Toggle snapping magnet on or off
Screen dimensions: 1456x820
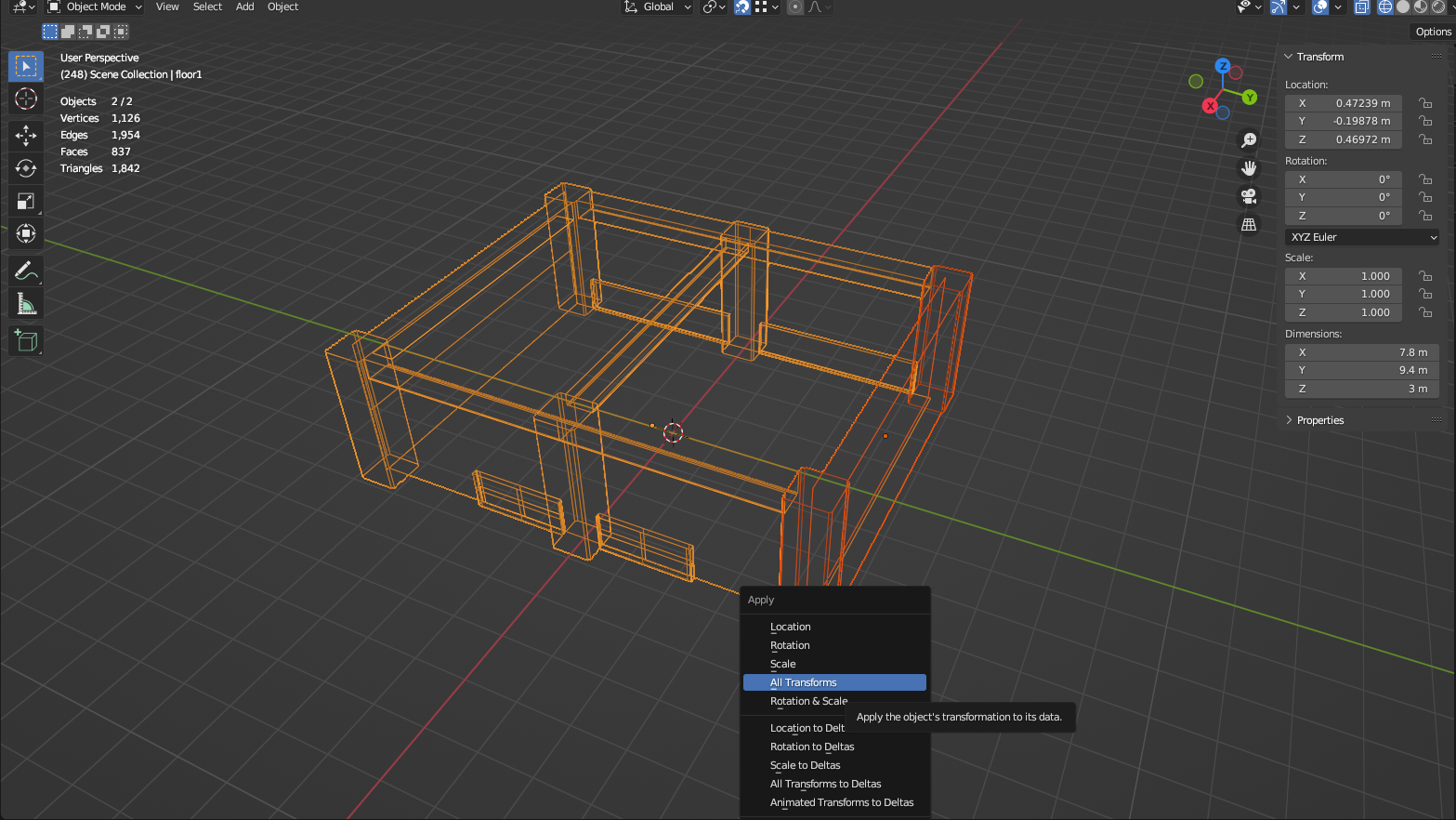pos(742,7)
